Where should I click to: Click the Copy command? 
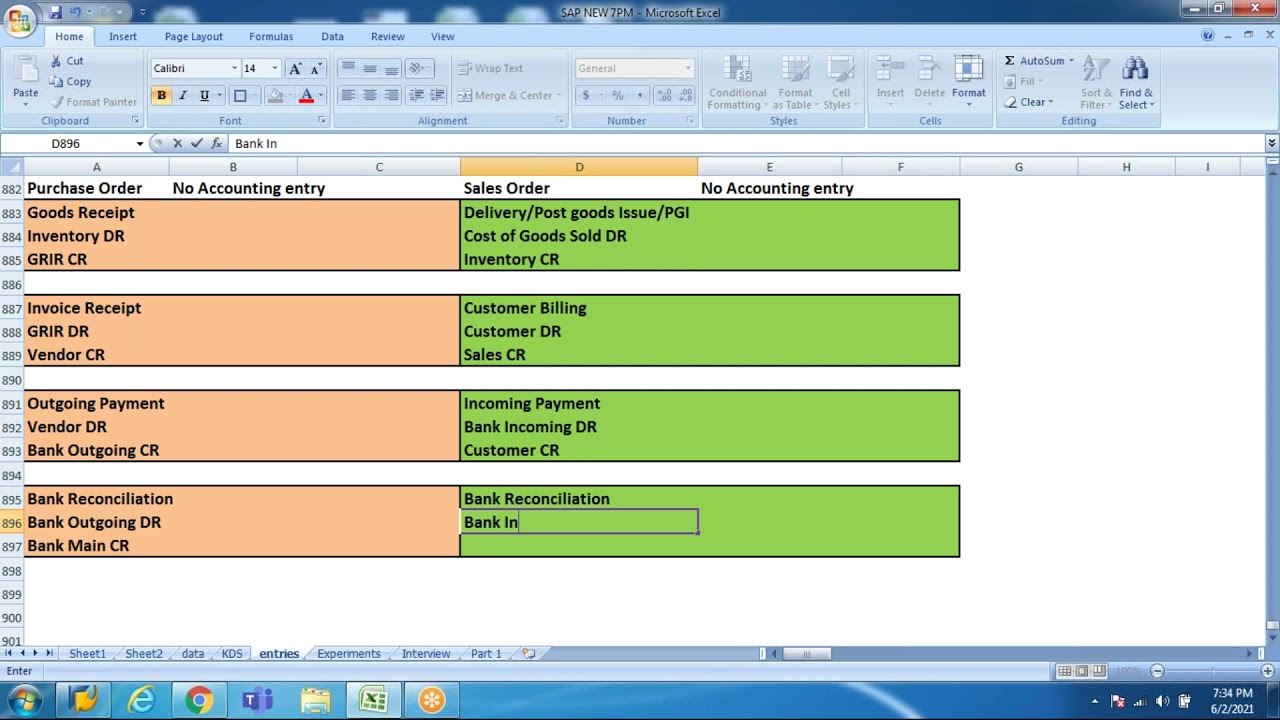(70, 81)
